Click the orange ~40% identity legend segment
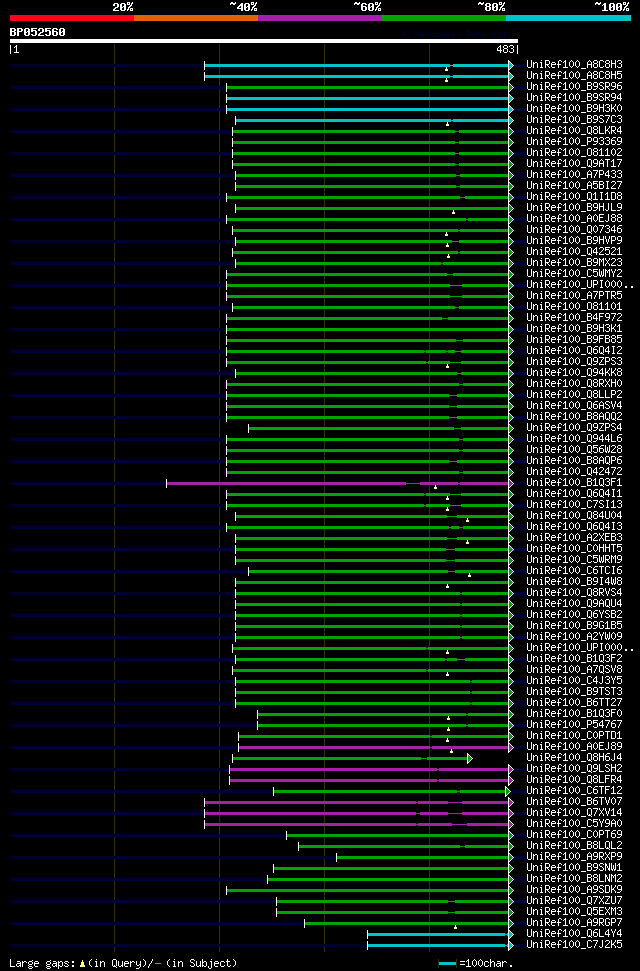The image size is (640, 971). pos(196,18)
